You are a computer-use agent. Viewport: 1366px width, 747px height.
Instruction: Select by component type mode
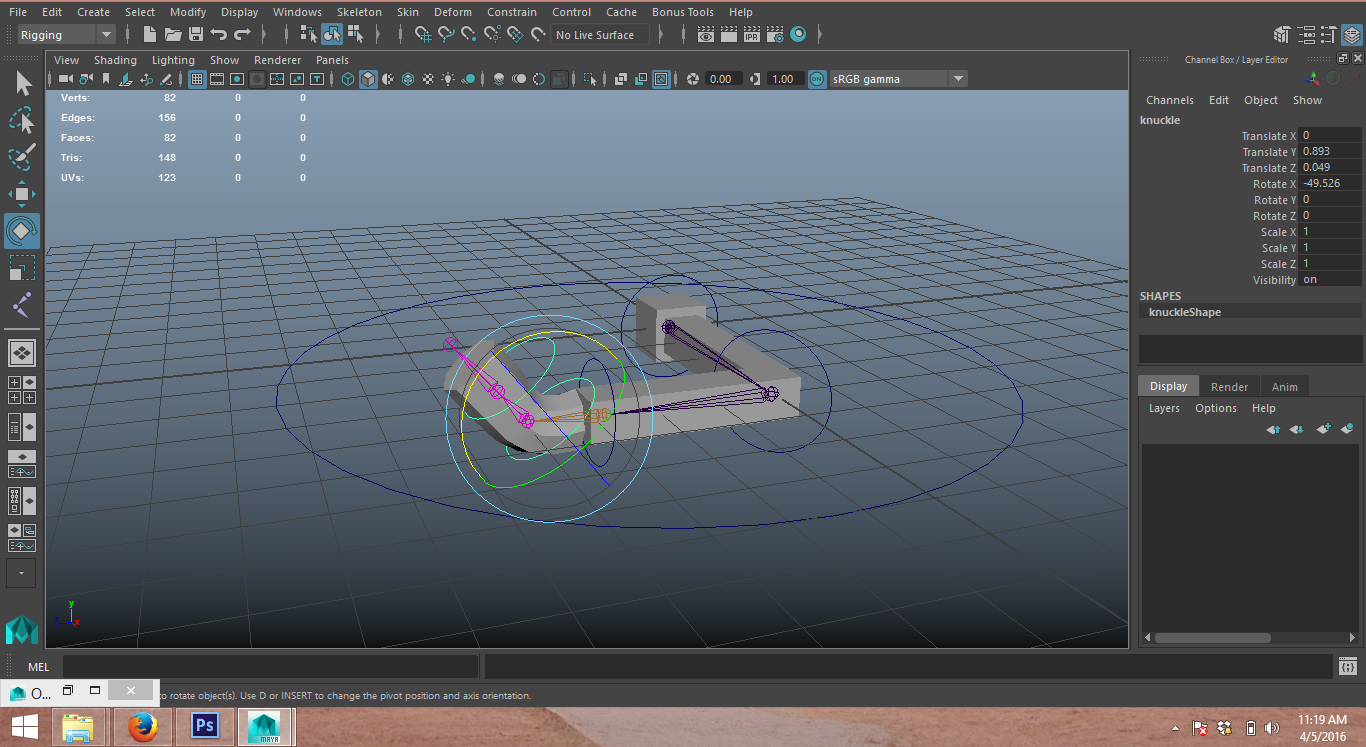355,35
